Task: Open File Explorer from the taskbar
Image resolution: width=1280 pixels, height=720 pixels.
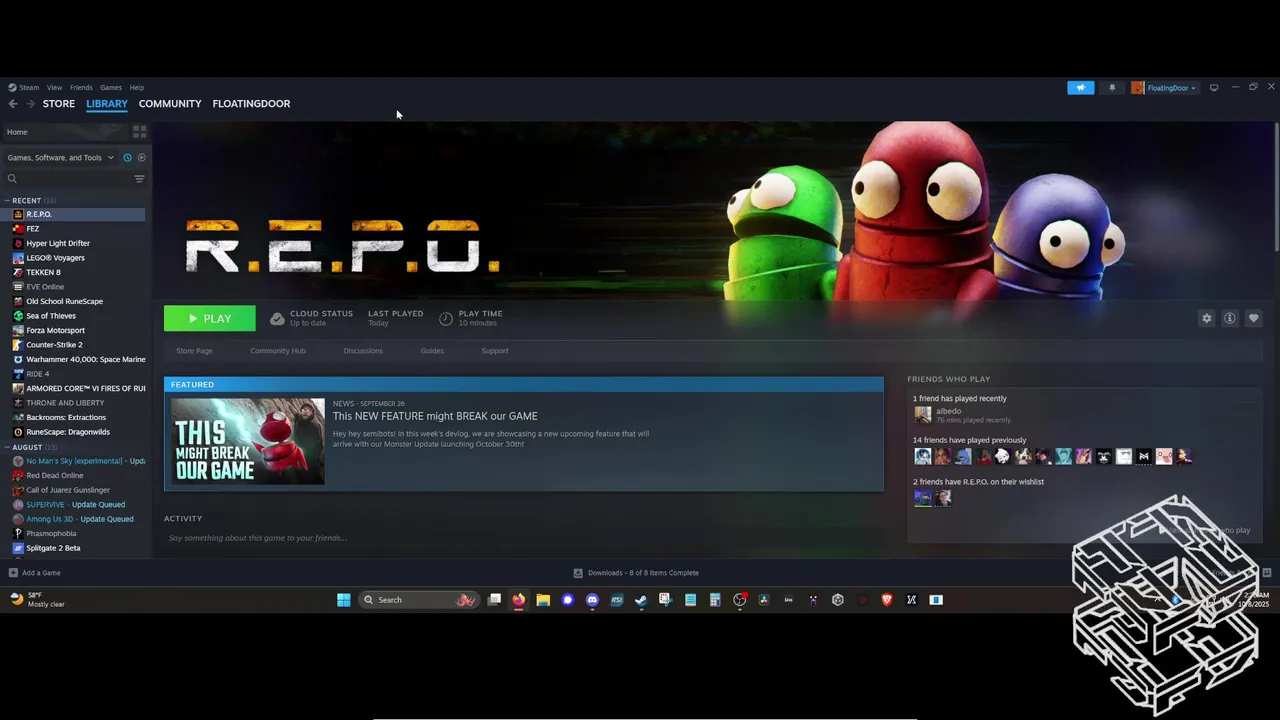Action: pyautogui.click(x=543, y=600)
